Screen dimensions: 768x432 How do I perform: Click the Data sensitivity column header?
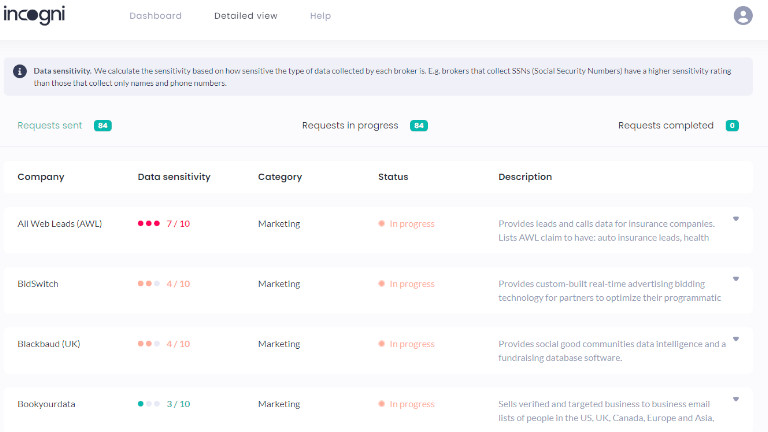tap(174, 177)
